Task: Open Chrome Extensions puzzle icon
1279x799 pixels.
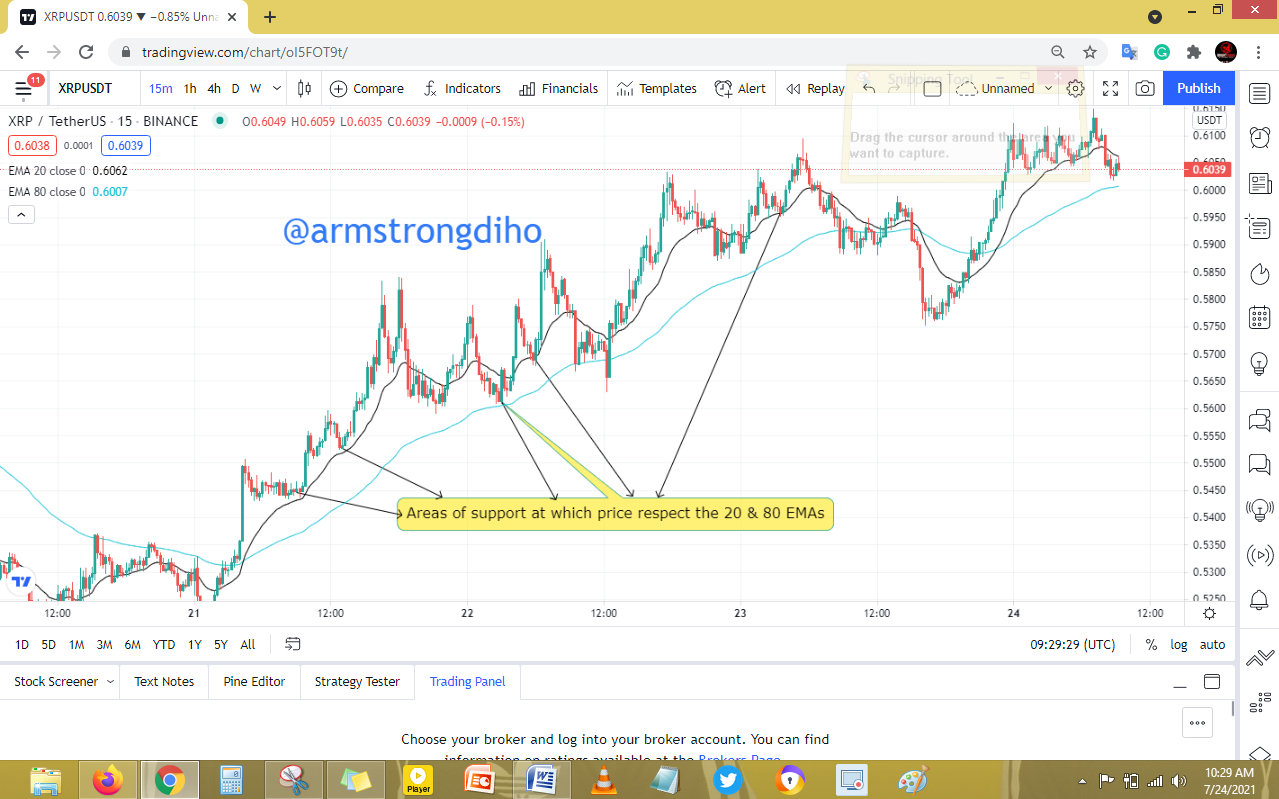Action: coord(1194,52)
